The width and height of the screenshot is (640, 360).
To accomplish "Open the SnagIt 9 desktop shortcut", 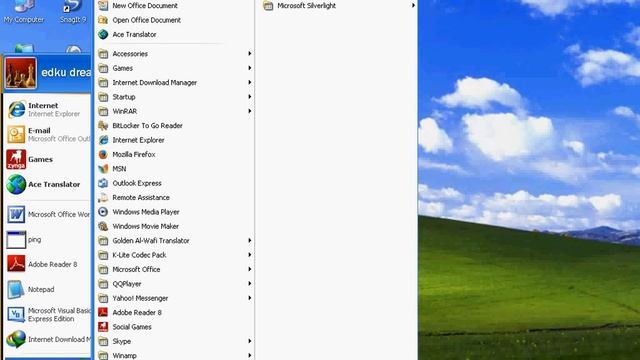I will pyautogui.click(x=73, y=11).
